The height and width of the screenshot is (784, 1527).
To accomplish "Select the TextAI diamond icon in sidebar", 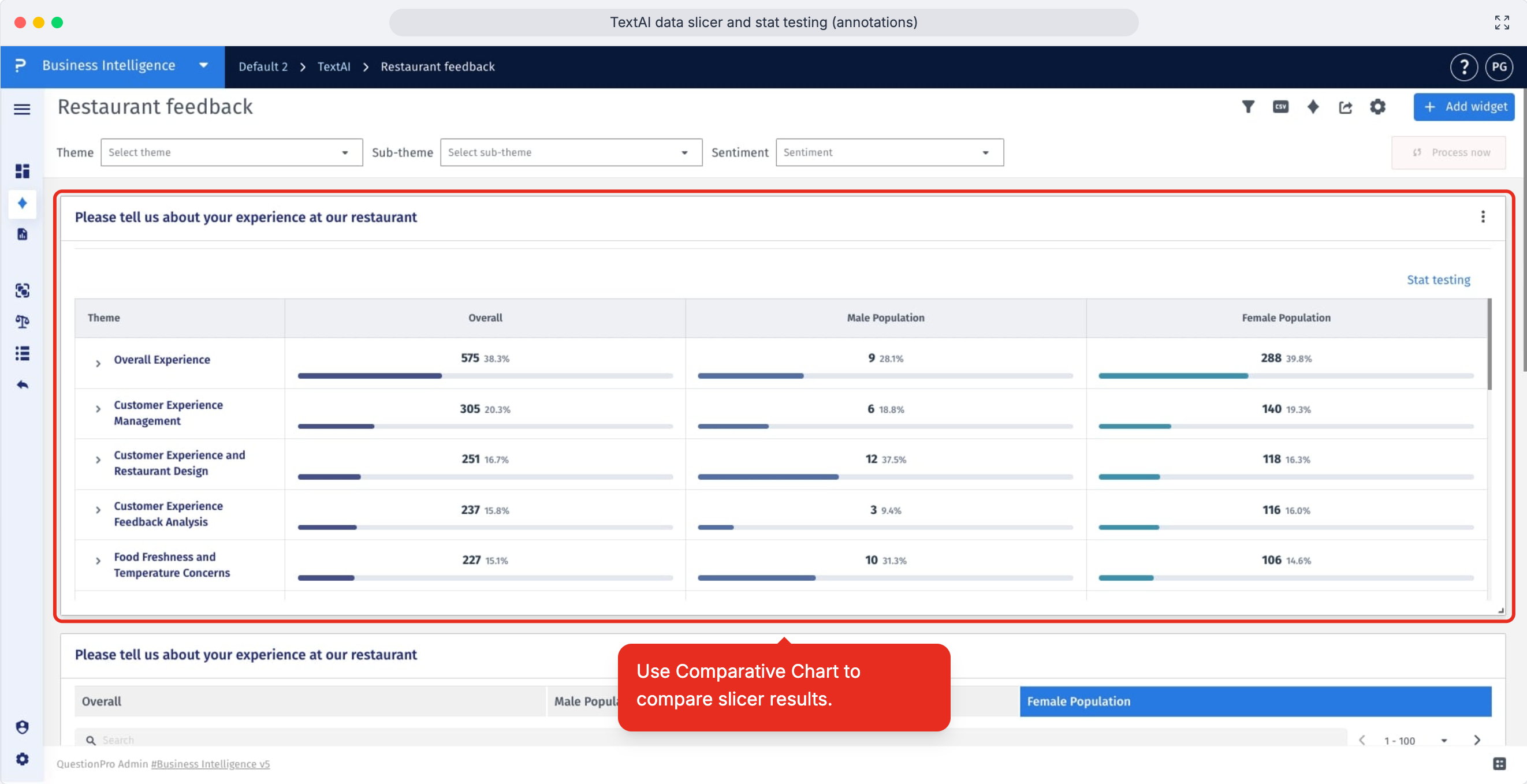I will tap(22, 203).
